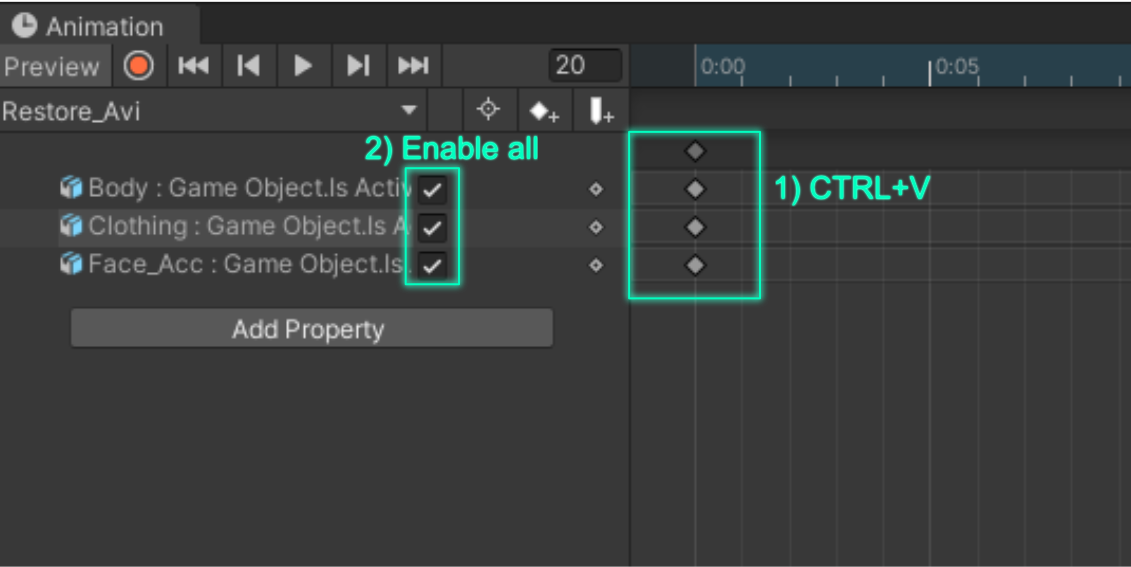
Task: Click the Add keyframe diamond icon
Action: [x=544, y=111]
